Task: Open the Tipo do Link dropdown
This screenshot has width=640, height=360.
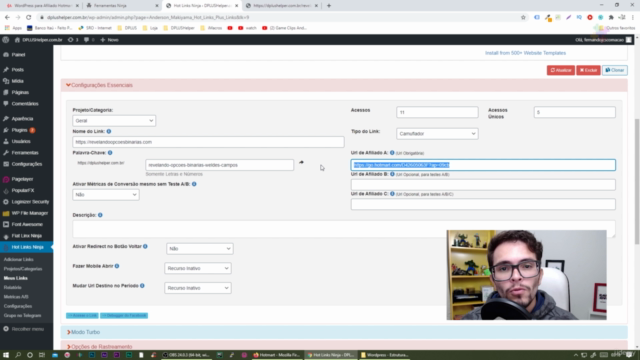Action: click(437, 134)
